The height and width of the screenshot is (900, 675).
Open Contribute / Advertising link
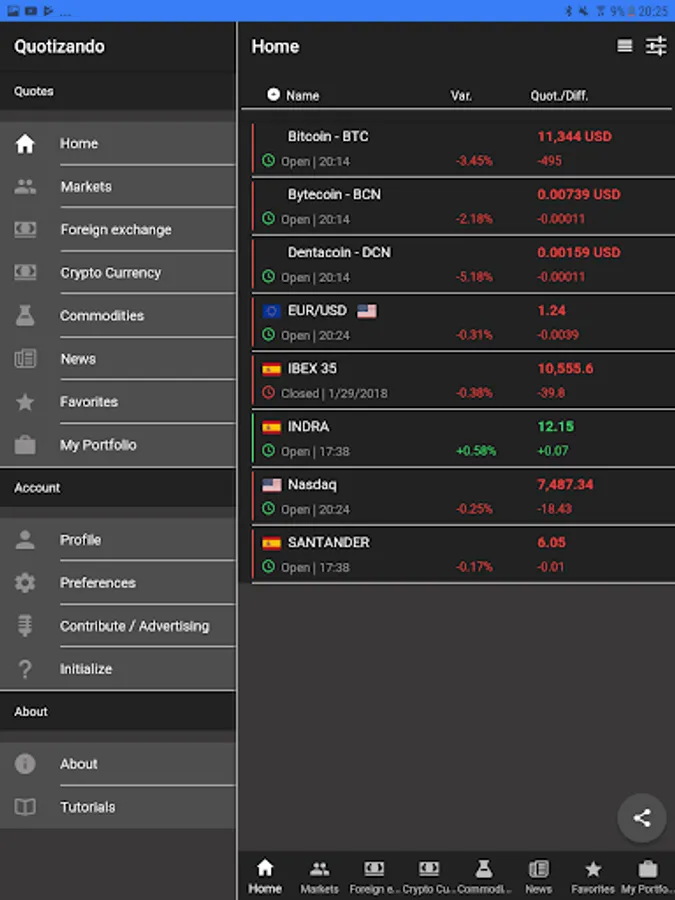coord(134,626)
